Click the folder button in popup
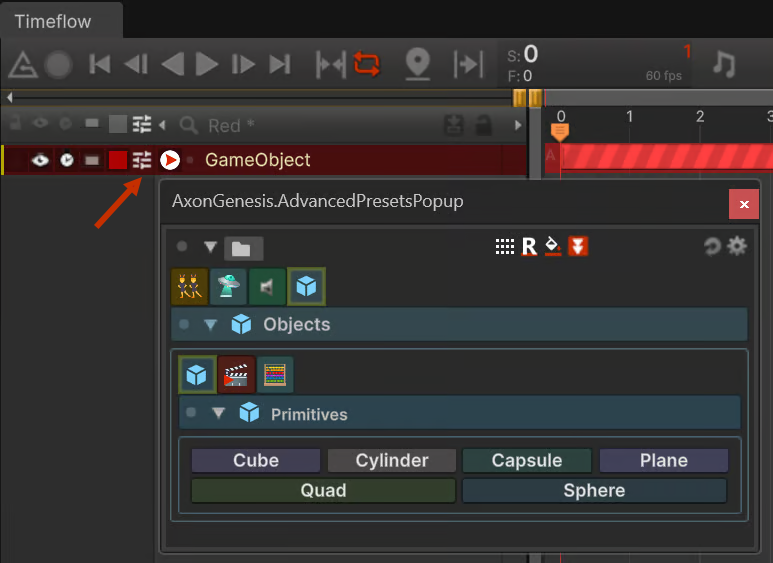This screenshot has width=773, height=563. pos(244,248)
